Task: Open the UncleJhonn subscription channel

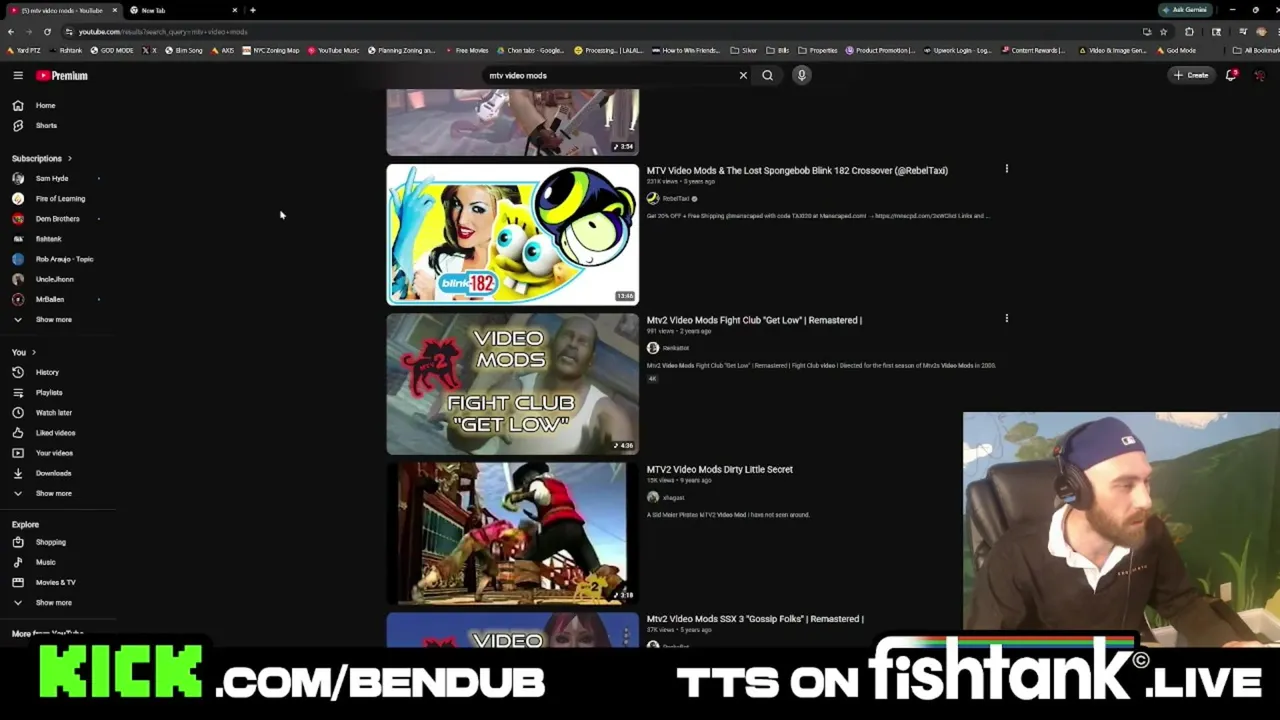Action: (x=43, y=279)
